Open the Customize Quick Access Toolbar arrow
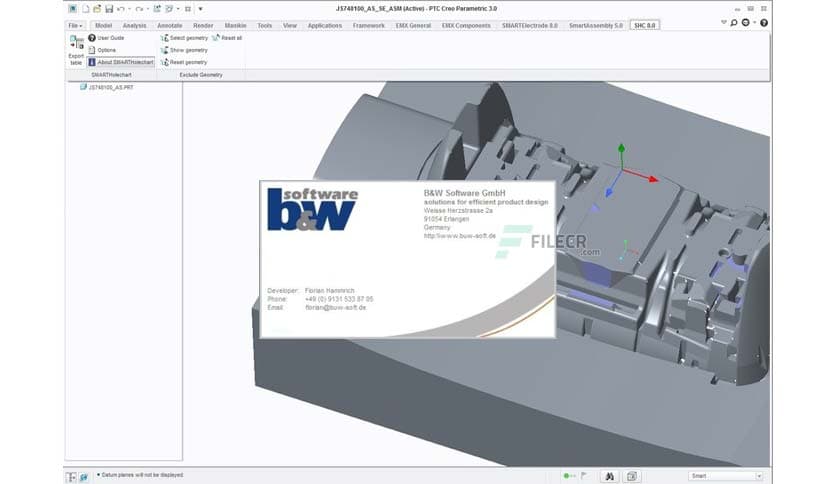The width and height of the screenshot is (836, 484). 200,9
